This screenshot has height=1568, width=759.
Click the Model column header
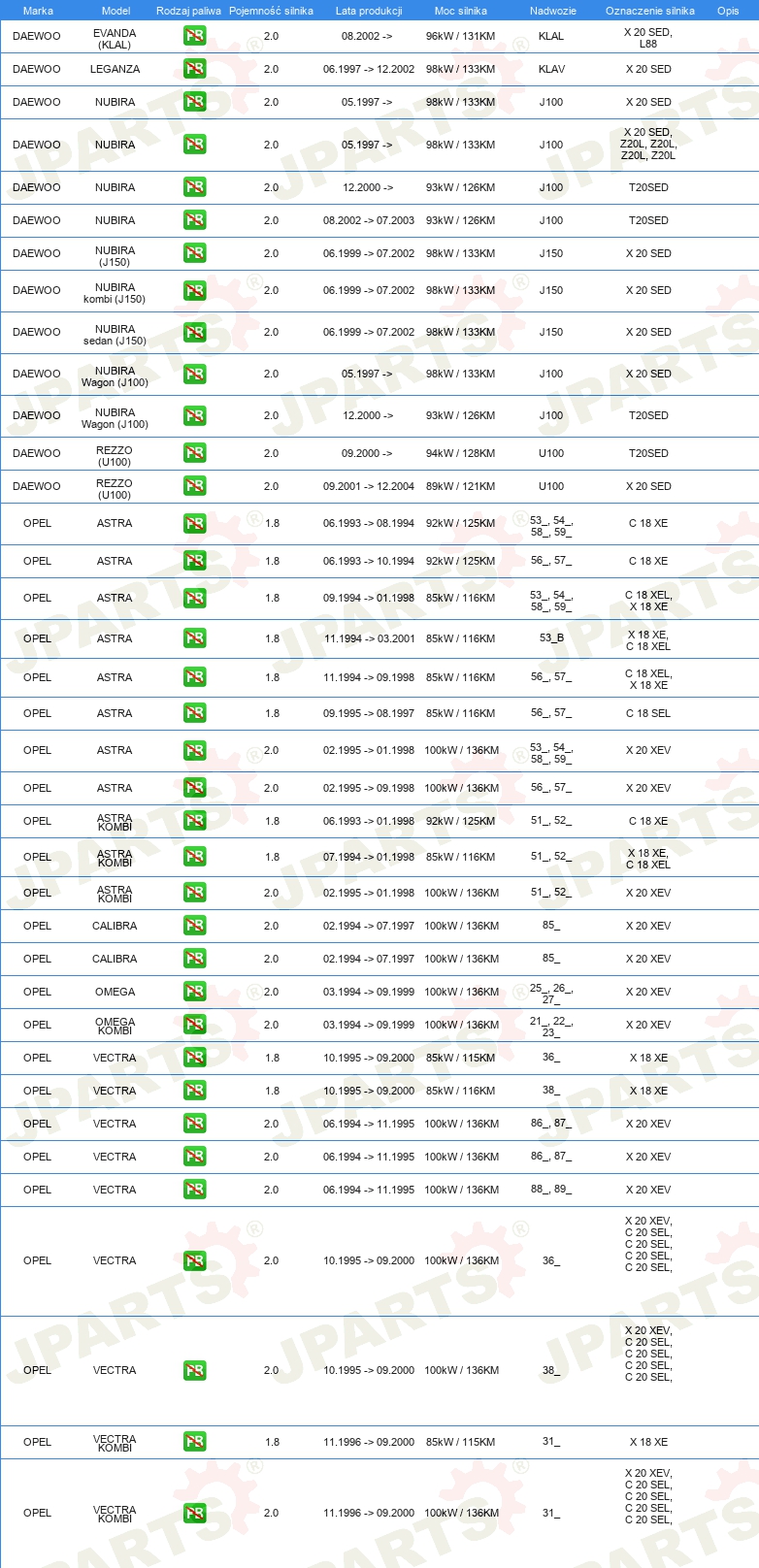click(115, 11)
